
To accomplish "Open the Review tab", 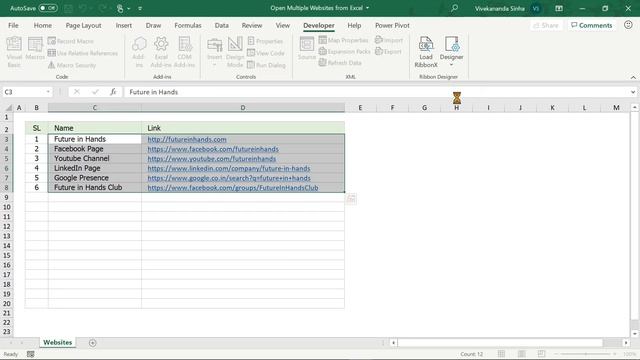I will (251, 25).
